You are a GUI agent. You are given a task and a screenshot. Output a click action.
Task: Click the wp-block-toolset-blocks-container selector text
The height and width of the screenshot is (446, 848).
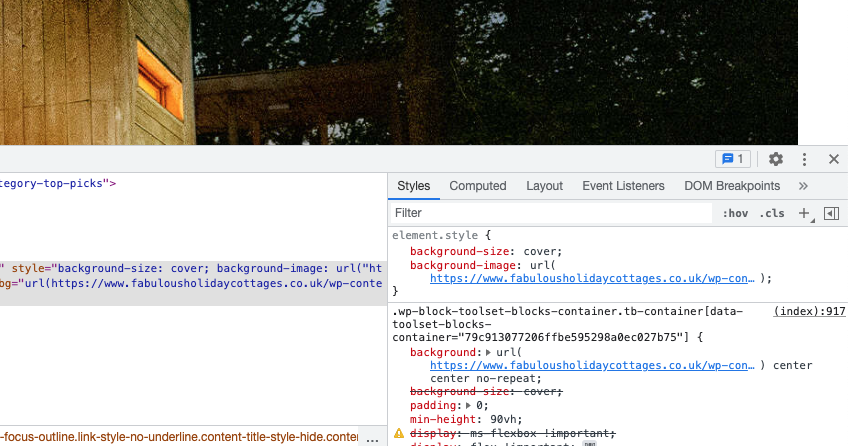[x=567, y=324]
